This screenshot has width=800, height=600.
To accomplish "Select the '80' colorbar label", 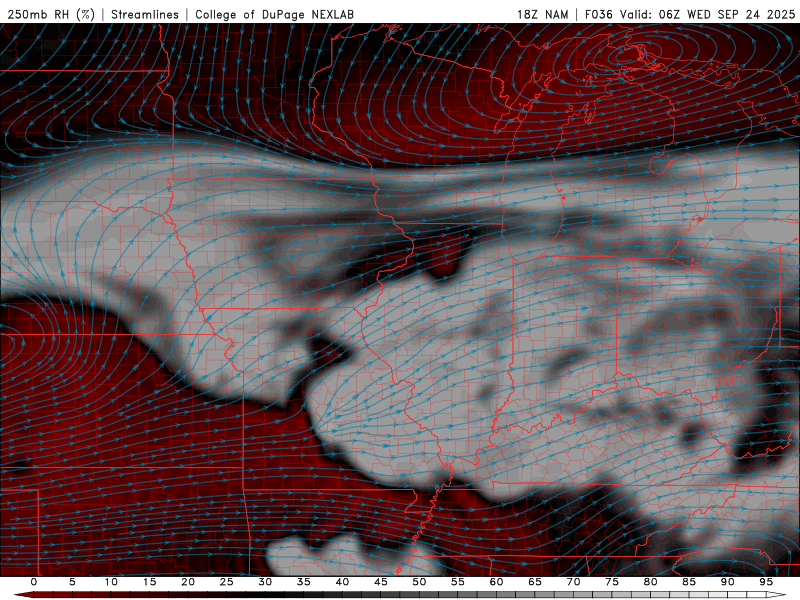I will pyautogui.click(x=651, y=582).
